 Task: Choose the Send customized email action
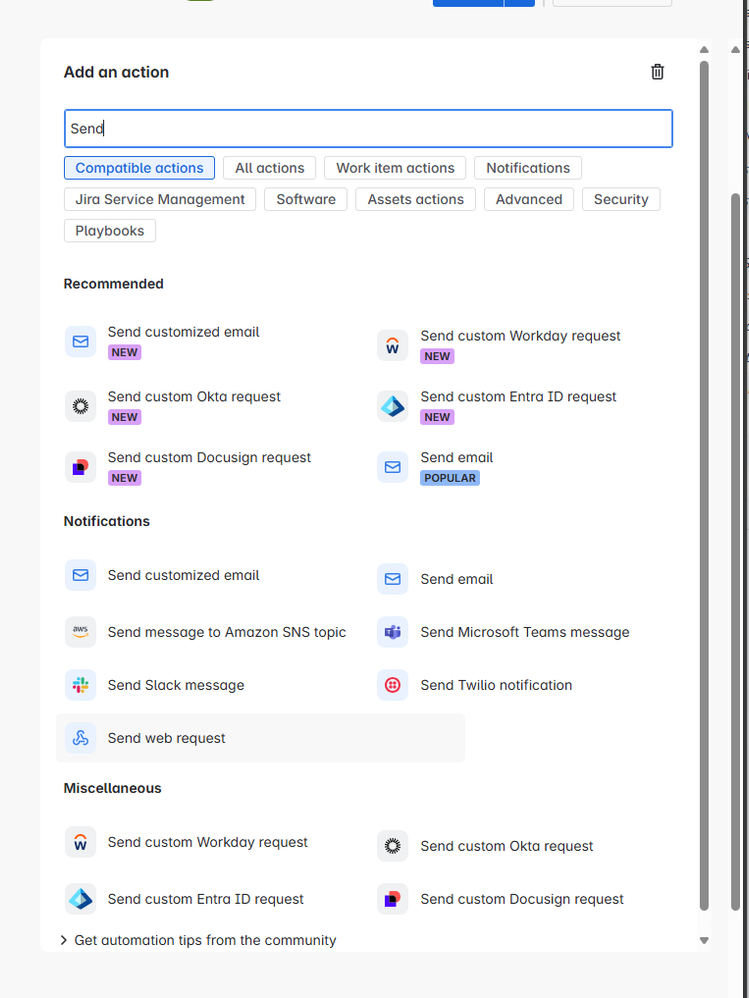coord(183,331)
